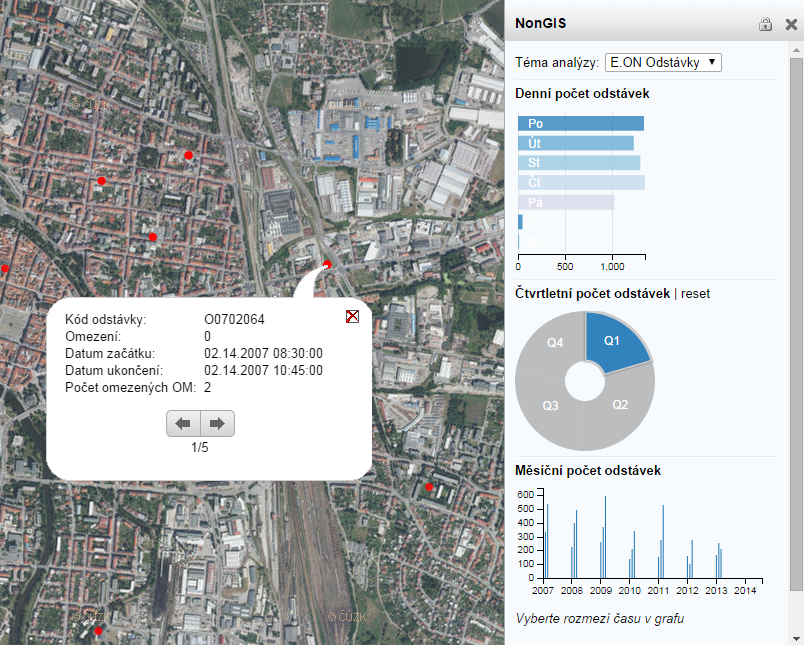This screenshot has height=645, width=804.
Task: Go to the next outage record in popup
Action: point(217,424)
